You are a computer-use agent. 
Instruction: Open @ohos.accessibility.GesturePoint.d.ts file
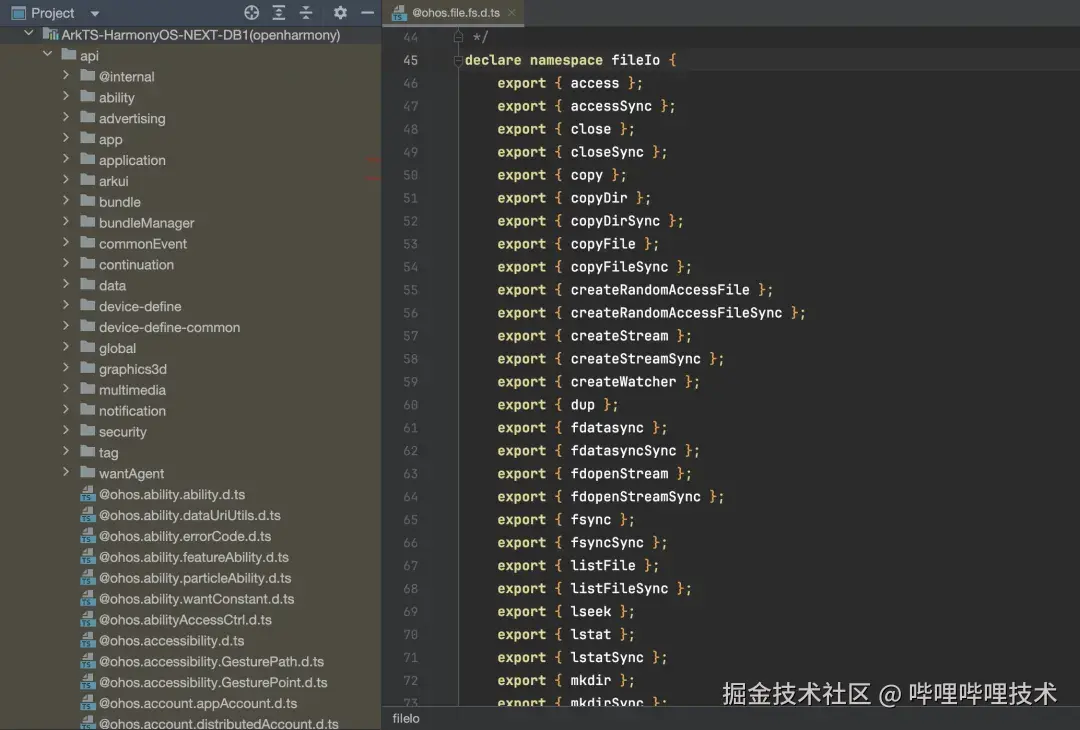coord(213,682)
